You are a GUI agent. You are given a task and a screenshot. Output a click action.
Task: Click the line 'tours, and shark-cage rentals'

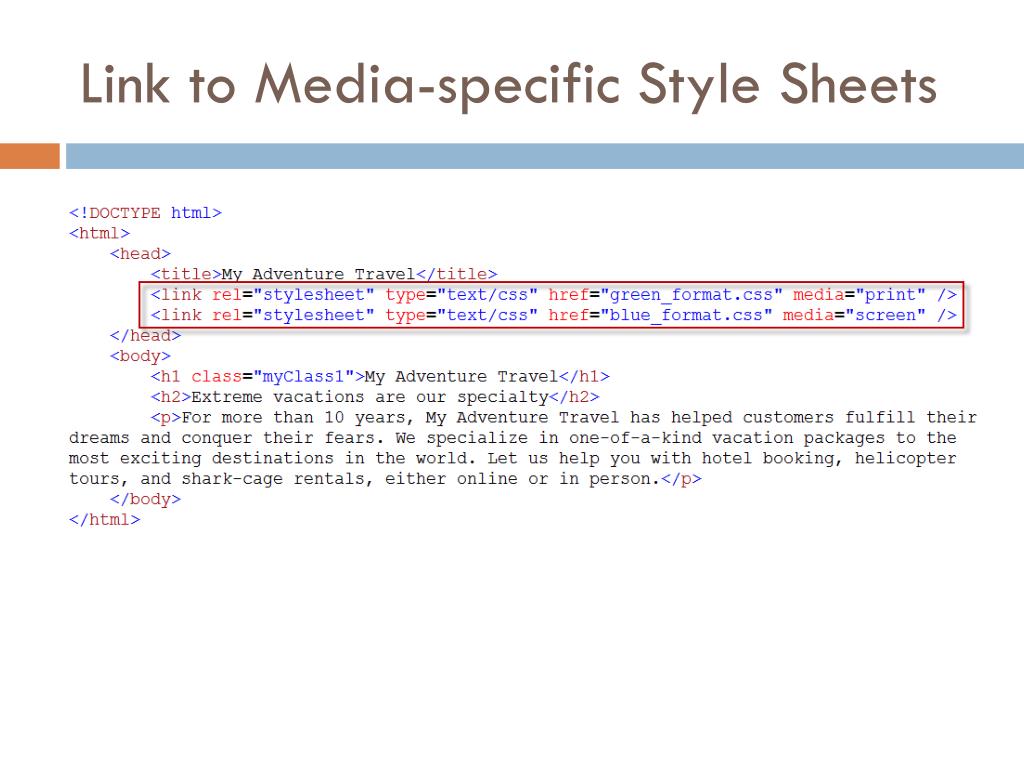tap(385, 479)
